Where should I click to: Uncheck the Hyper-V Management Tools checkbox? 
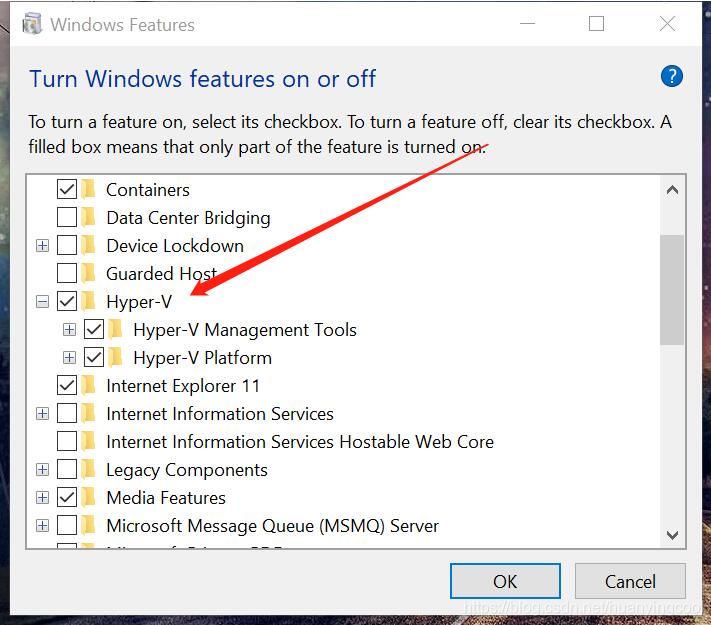(x=94, y=329)
